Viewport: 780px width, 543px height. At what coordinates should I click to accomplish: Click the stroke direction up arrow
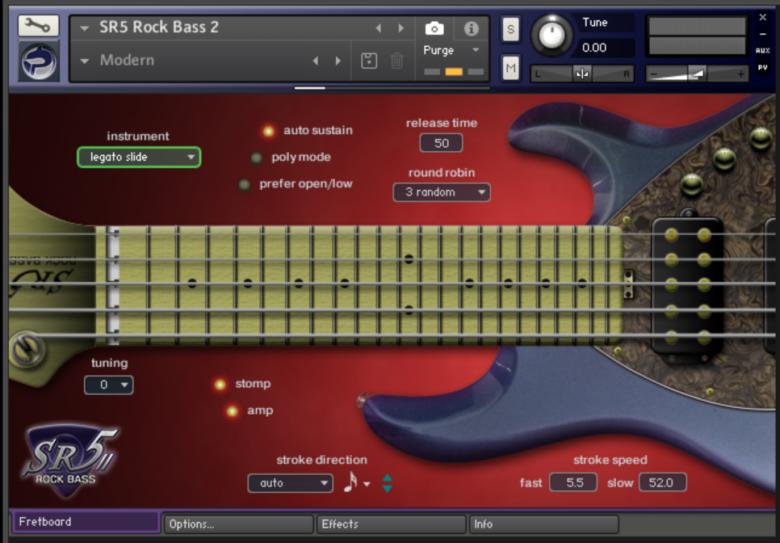point(387,478)
